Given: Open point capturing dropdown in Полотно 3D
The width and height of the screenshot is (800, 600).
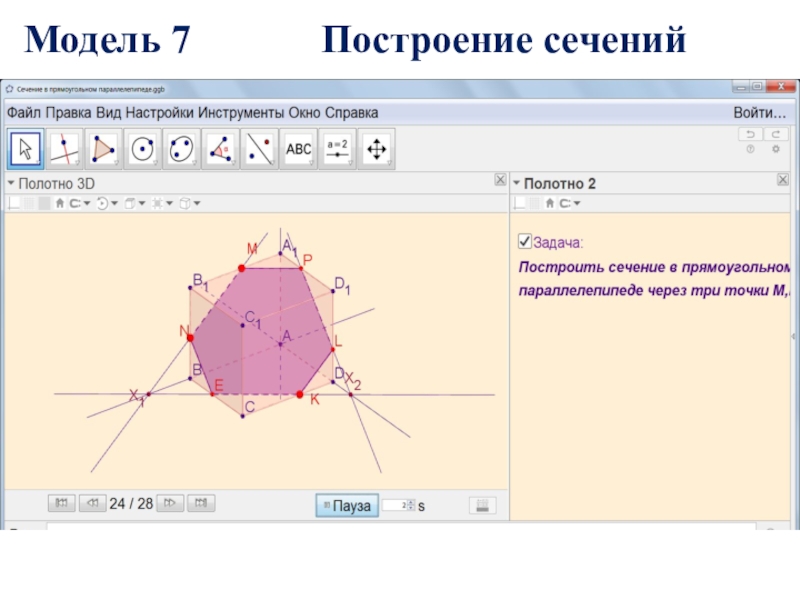Looking at the screenshot, I should point(80,204).
